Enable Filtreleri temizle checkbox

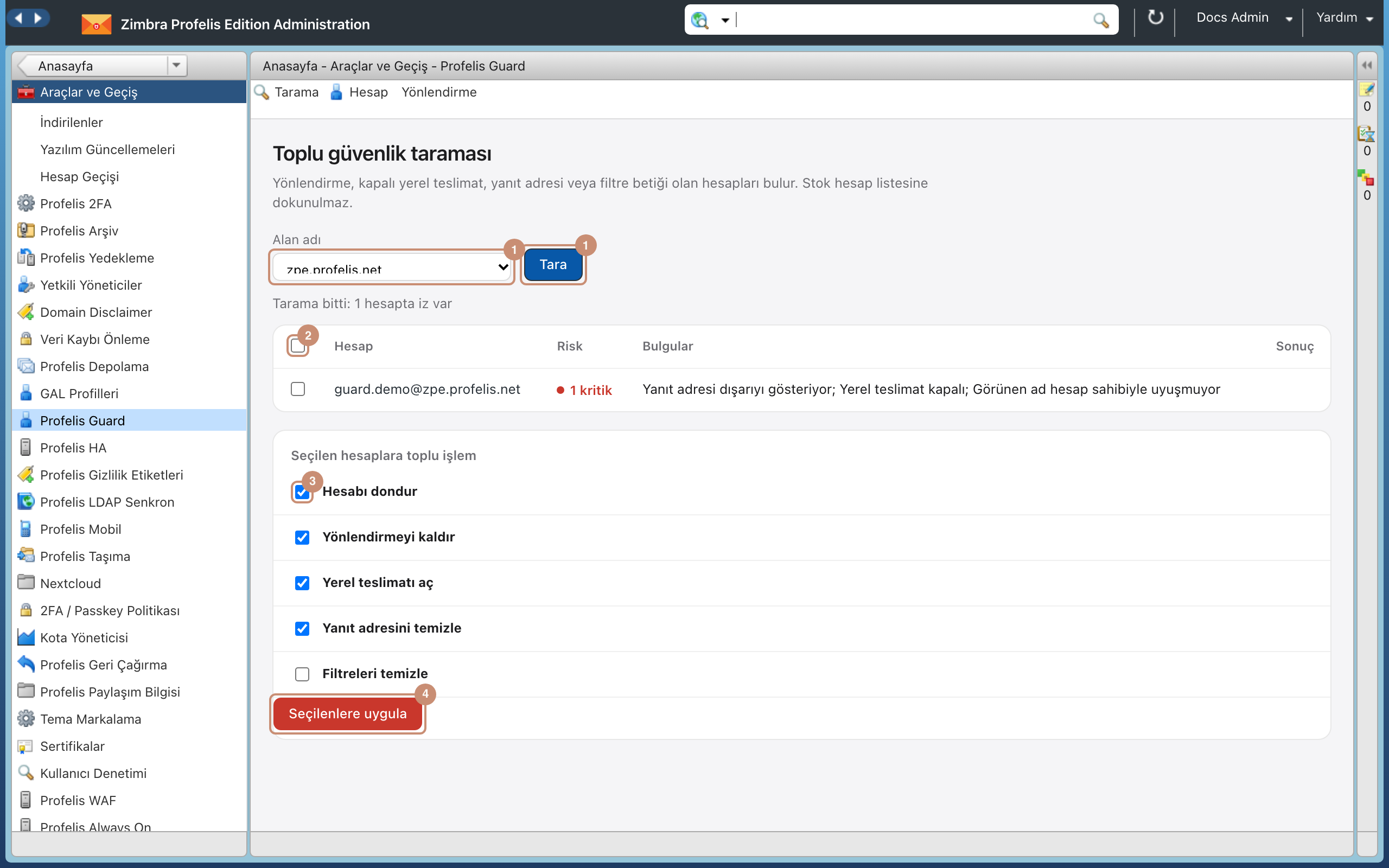(x=302, y=674)
